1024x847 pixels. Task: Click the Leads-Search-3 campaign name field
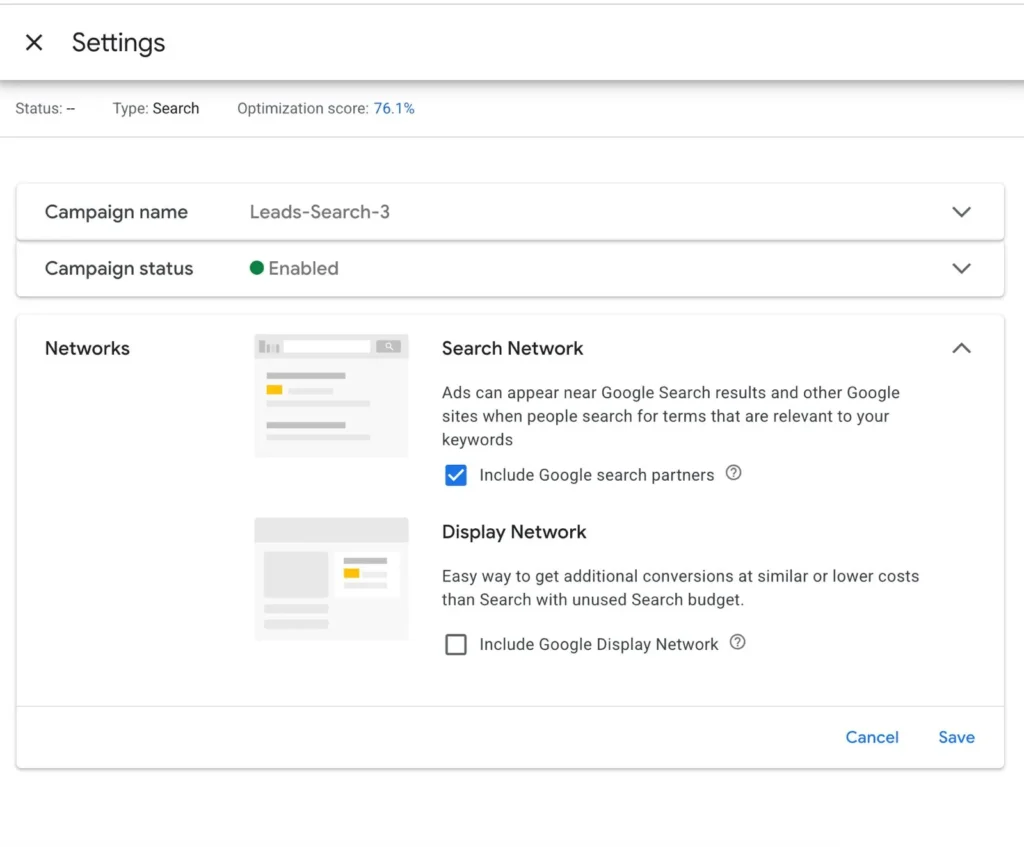320,212
